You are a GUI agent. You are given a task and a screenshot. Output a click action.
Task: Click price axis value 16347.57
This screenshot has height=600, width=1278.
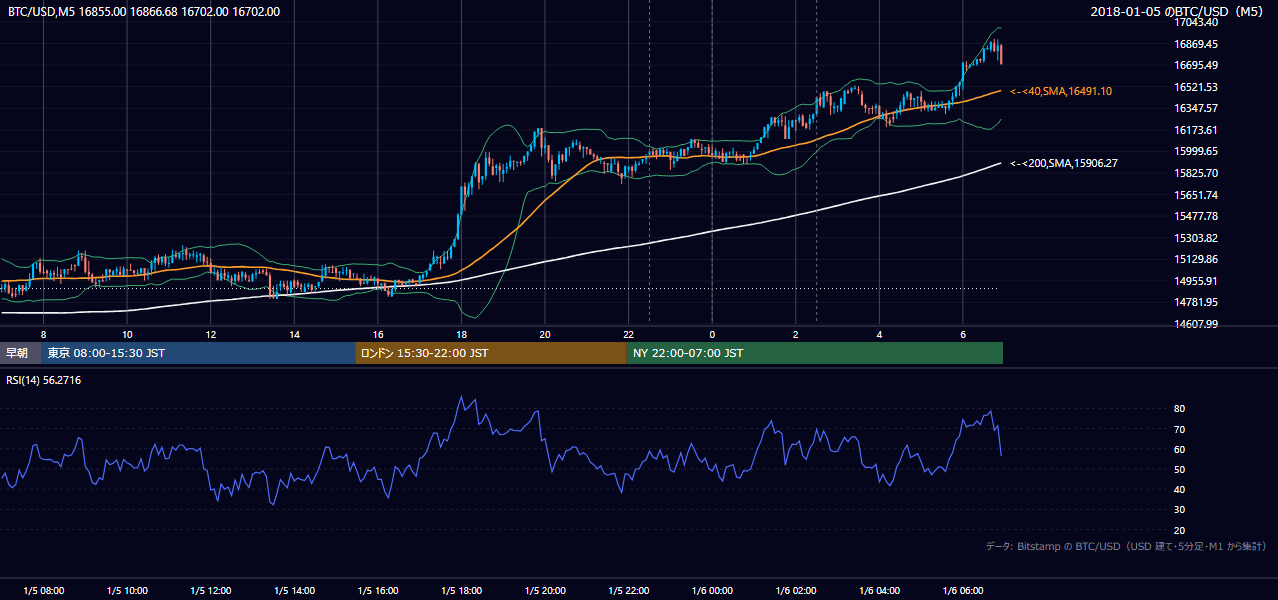(x=1196, y=108)
